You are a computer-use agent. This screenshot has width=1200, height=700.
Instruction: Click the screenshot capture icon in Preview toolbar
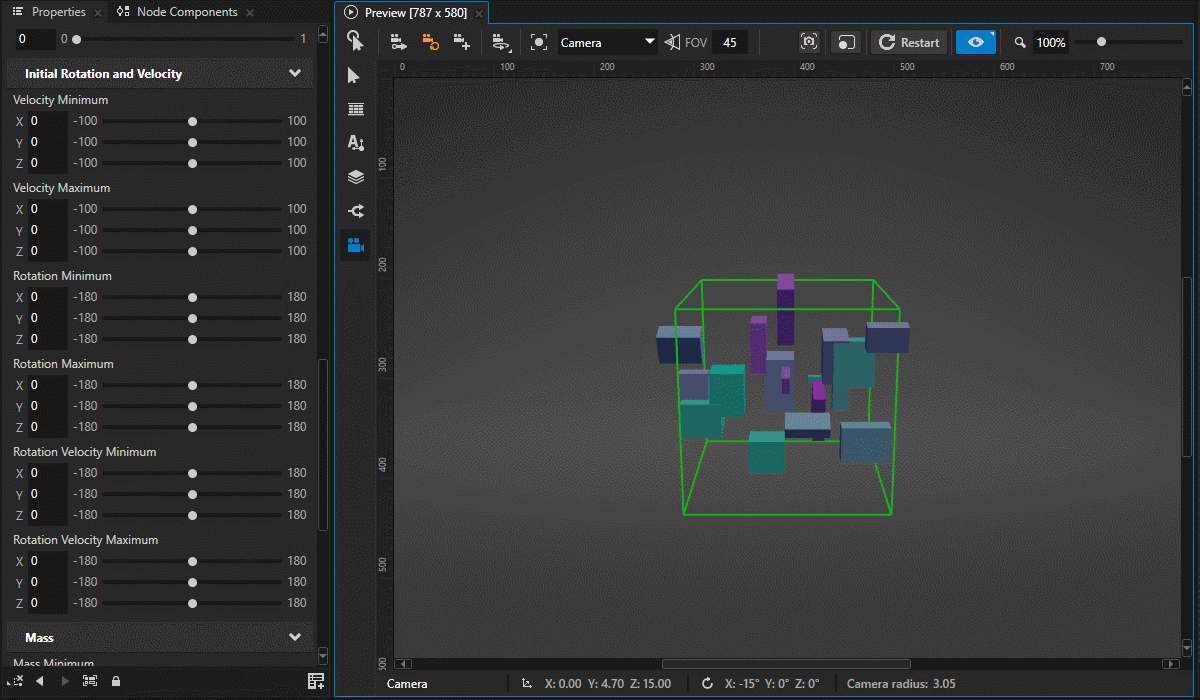pyautogui.click(x=808, y=42)
